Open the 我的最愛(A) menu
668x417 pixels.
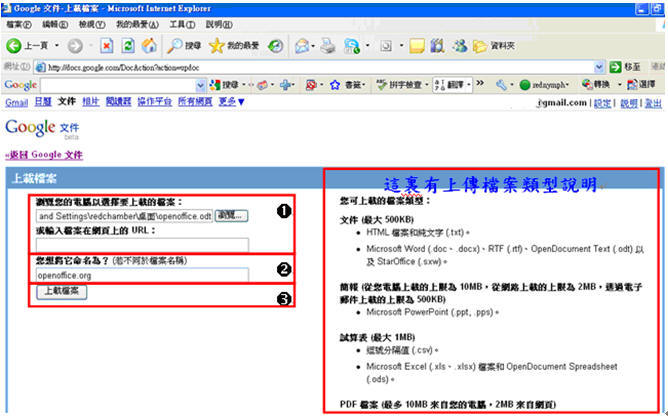[x=137, y=25]
